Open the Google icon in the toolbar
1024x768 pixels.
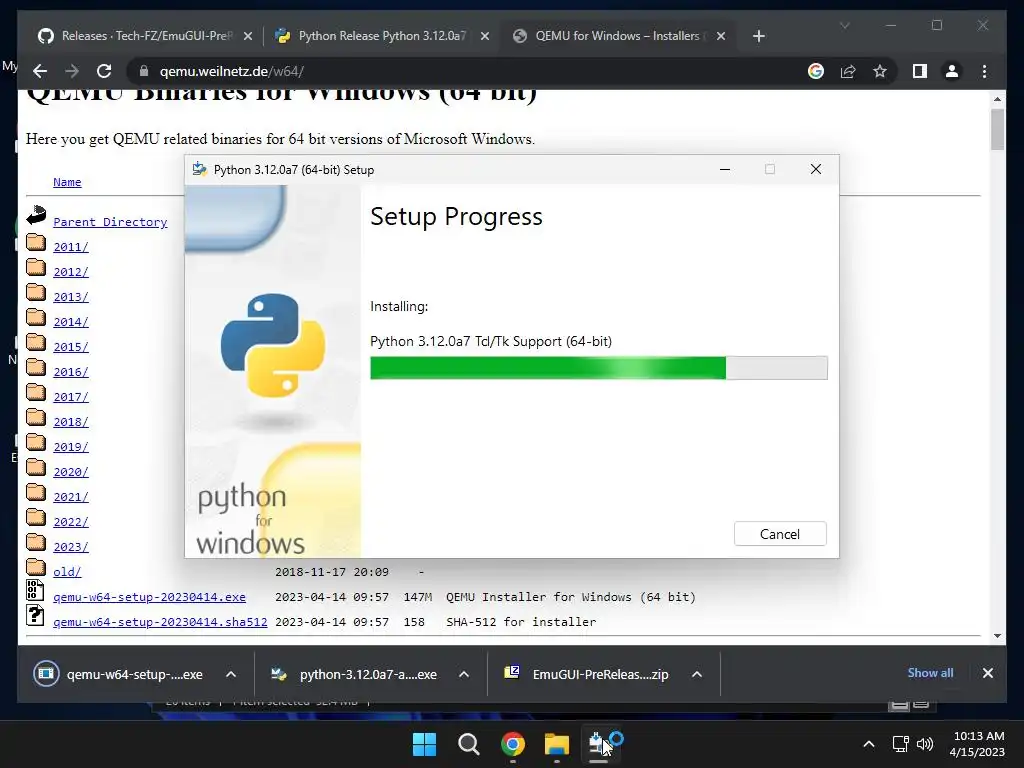[x=816, y=71]
